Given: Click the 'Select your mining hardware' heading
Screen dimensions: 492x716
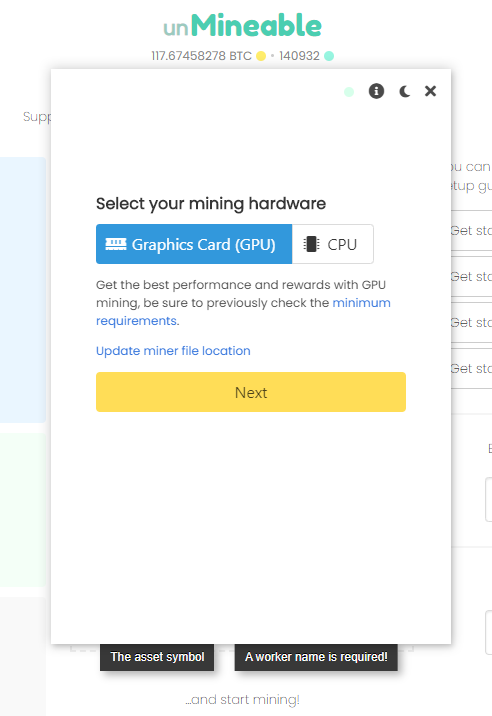Looking at the screenshot, I should (x=211, y=204).
